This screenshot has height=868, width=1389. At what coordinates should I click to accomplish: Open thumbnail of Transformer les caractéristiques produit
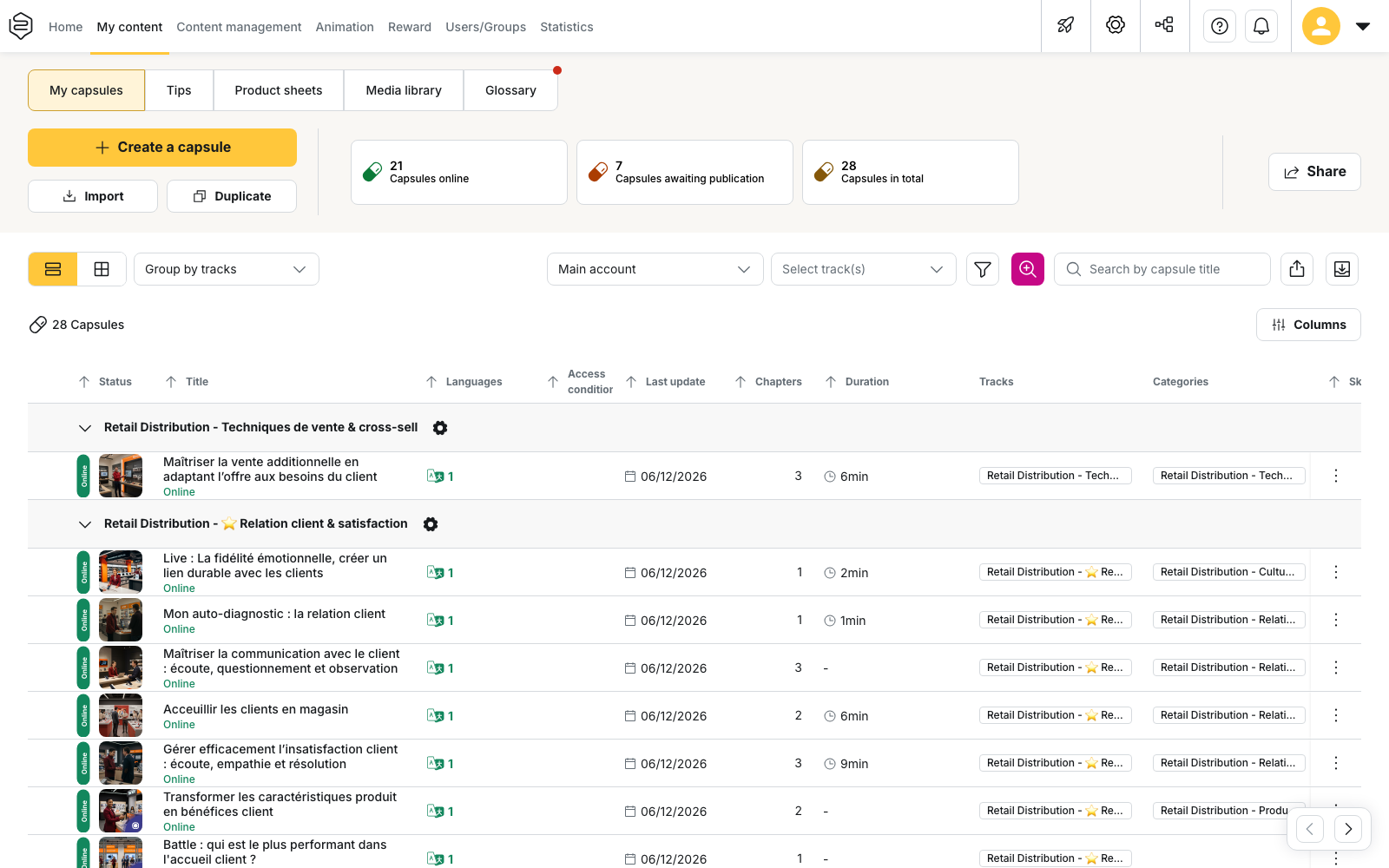click(121, 811)
